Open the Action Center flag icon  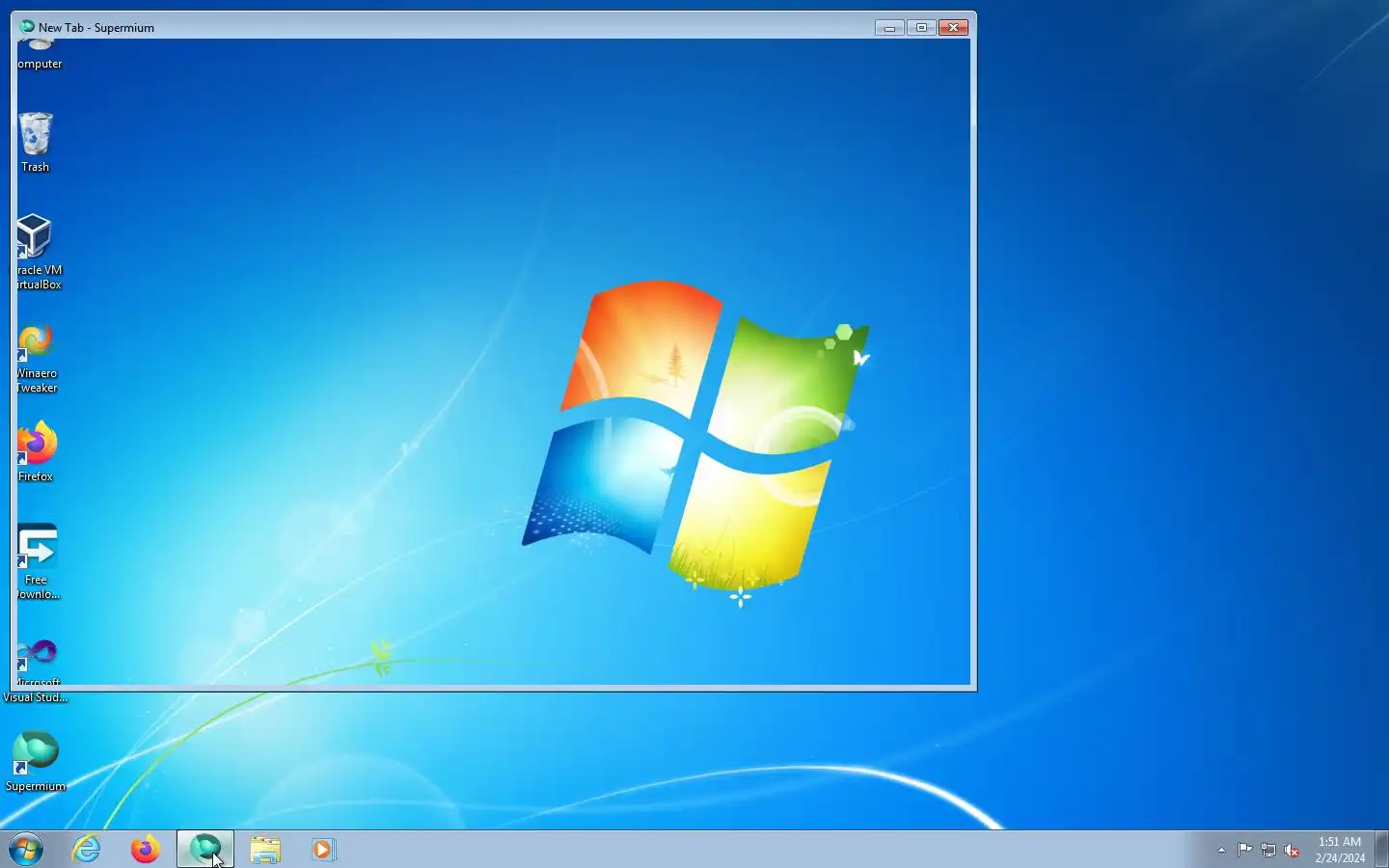pos(1245,850)
